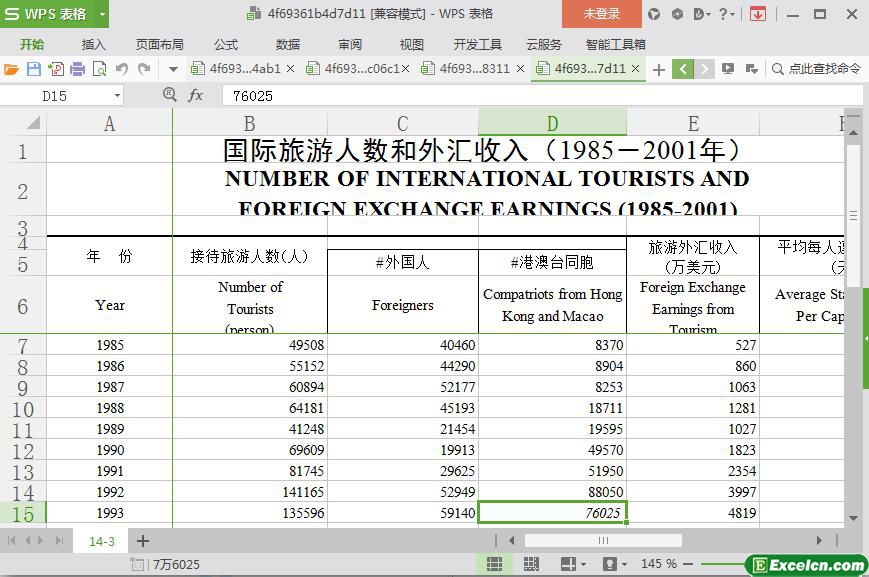Open a new document tab with plus
This screenshot has height=577, width=869.
pos(658,69)
